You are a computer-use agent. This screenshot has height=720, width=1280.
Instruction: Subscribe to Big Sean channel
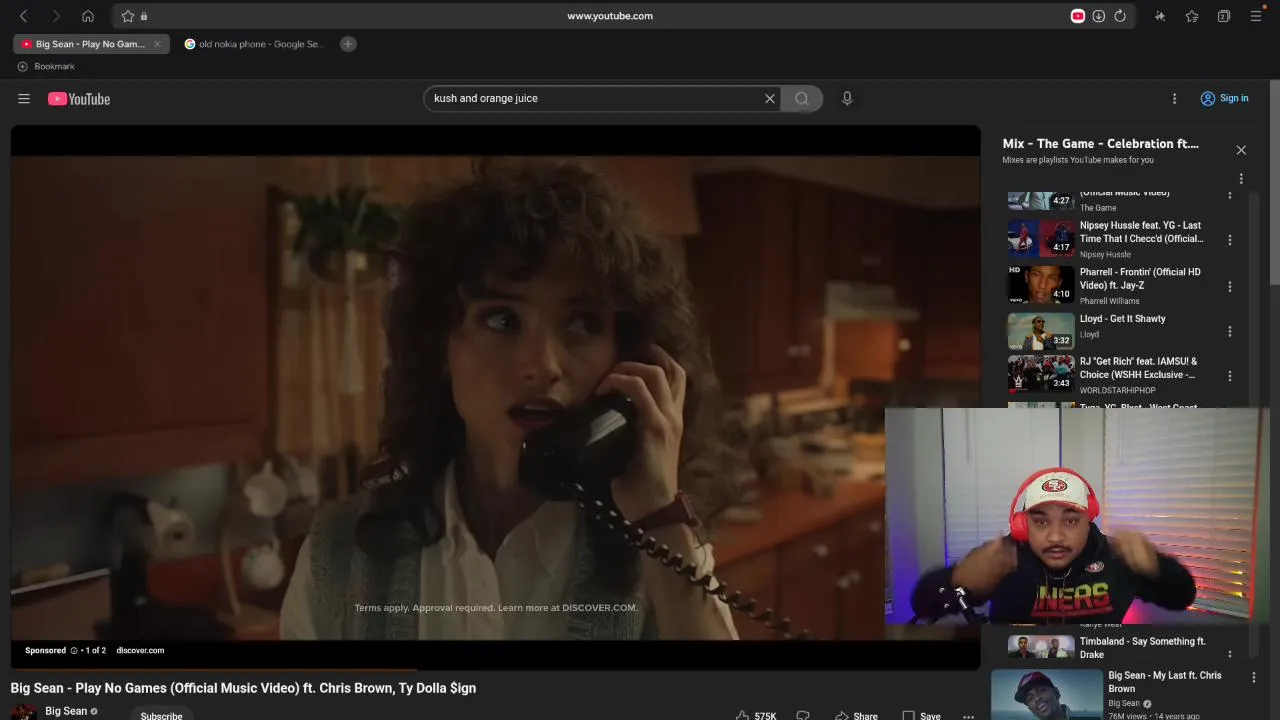pyautogui.click(x=161, y=715)
